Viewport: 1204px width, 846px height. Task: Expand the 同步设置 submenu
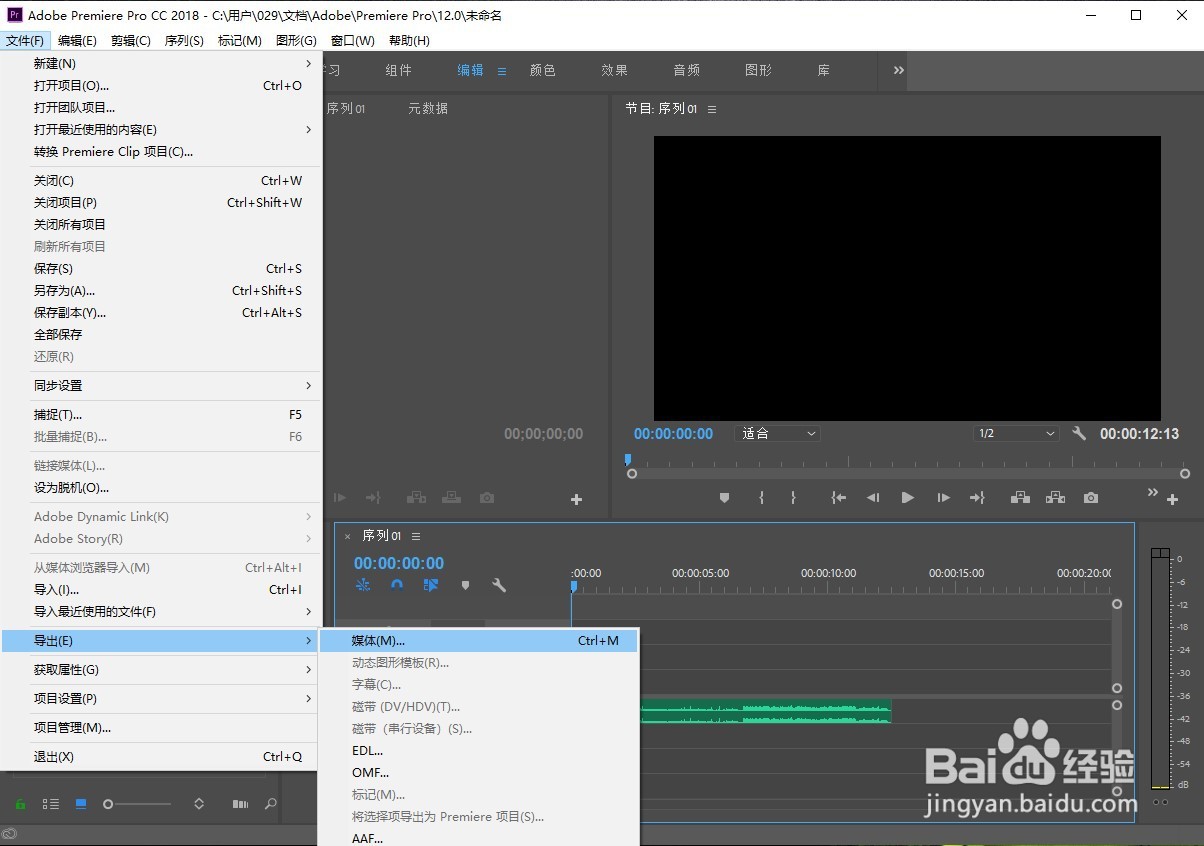point(160,385)
